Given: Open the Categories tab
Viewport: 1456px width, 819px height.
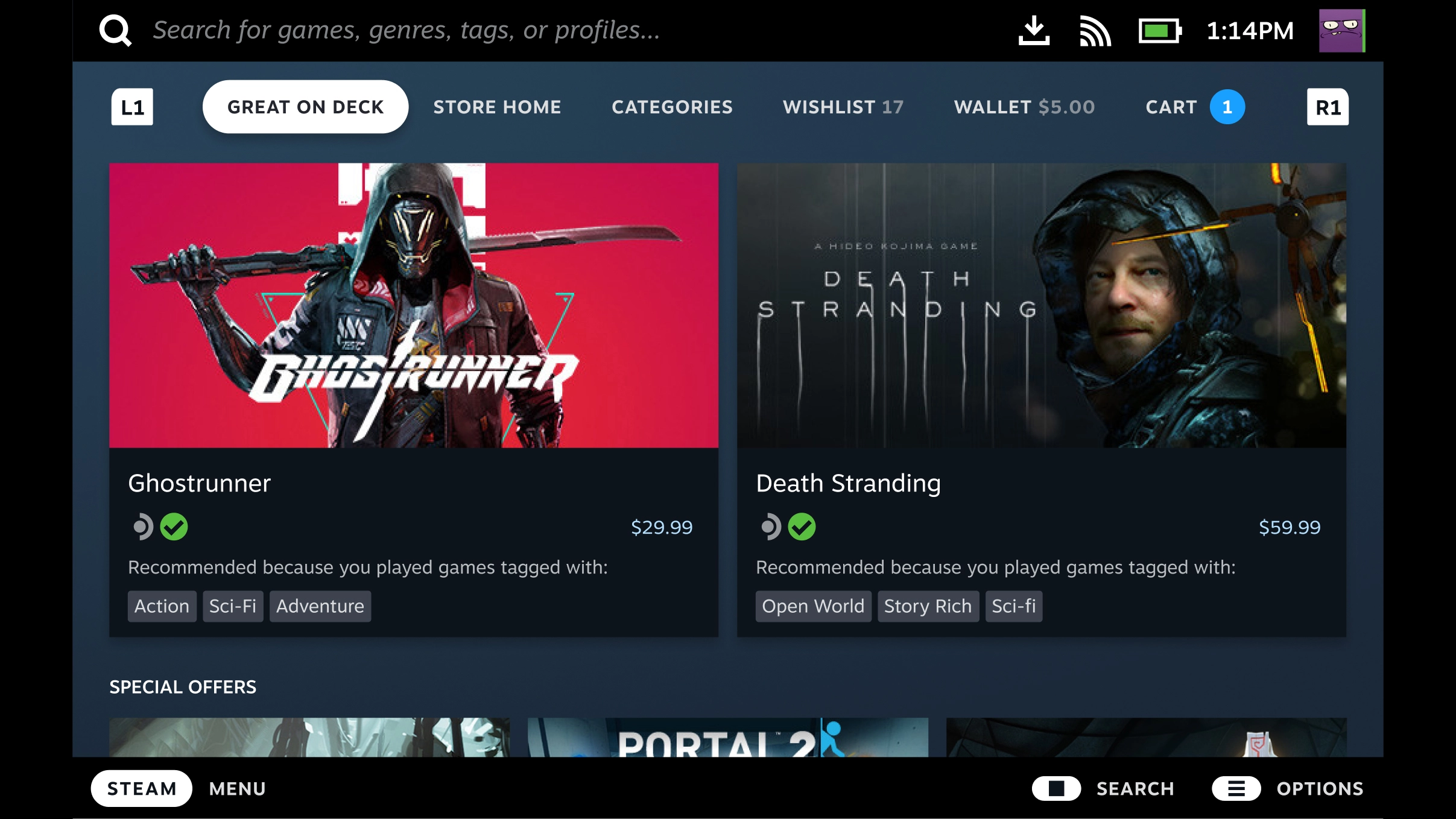Looking at the screenshot, I should click(x=672, y=107).
